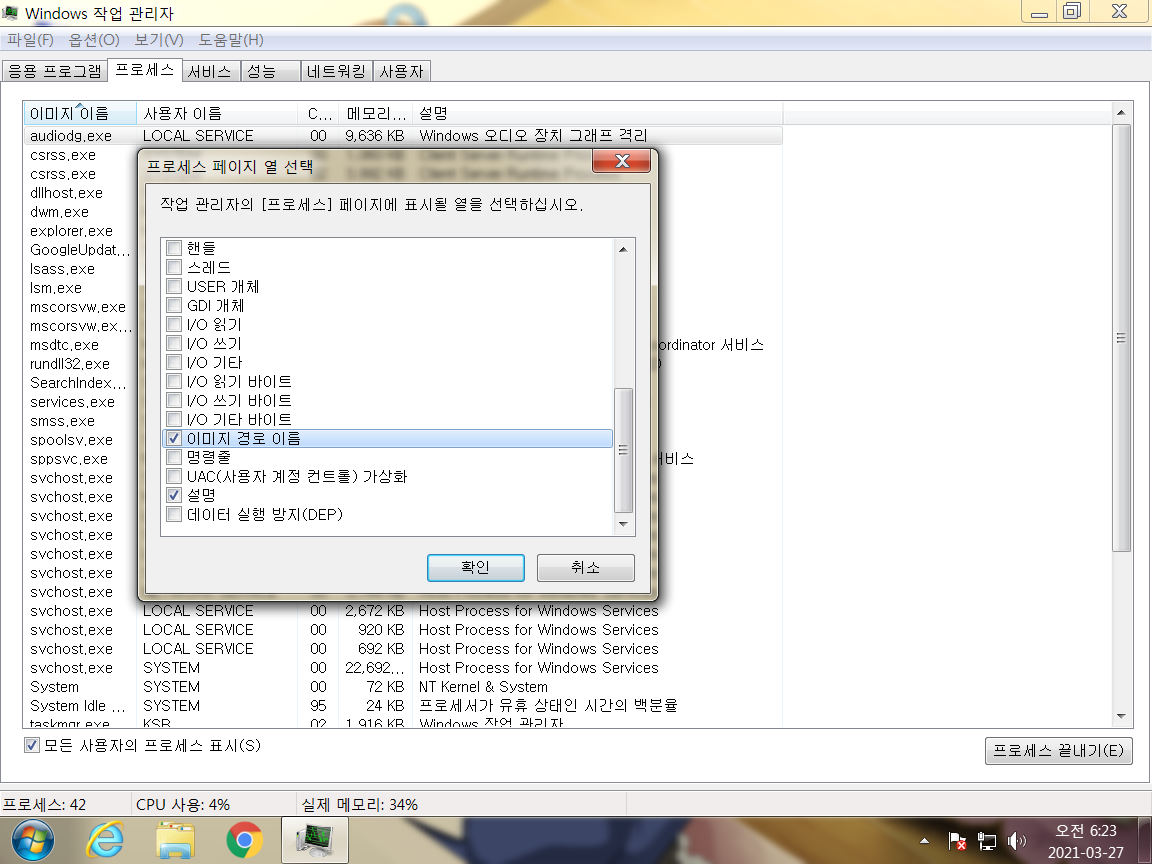Check the 스레드 column checkbox
The height and width of the screenshot is (864, 1152).
(174, 267)
